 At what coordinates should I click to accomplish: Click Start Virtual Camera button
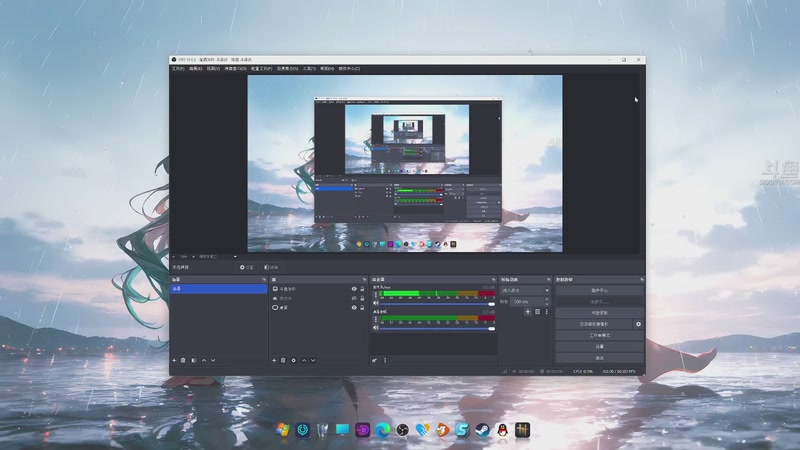(594, 324)
